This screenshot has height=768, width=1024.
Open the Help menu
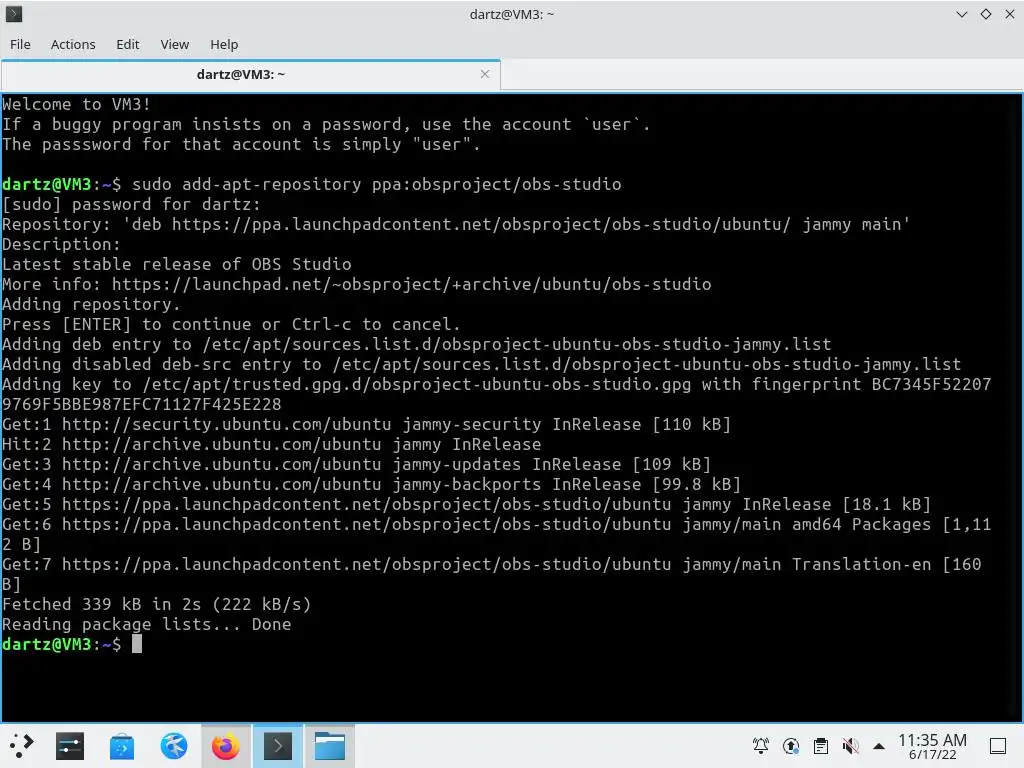tap(224, 44)
